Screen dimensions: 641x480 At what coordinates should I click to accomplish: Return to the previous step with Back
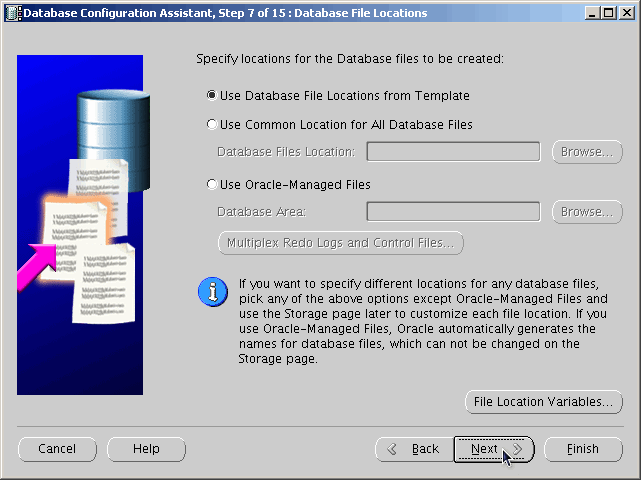tap(414, 449)
